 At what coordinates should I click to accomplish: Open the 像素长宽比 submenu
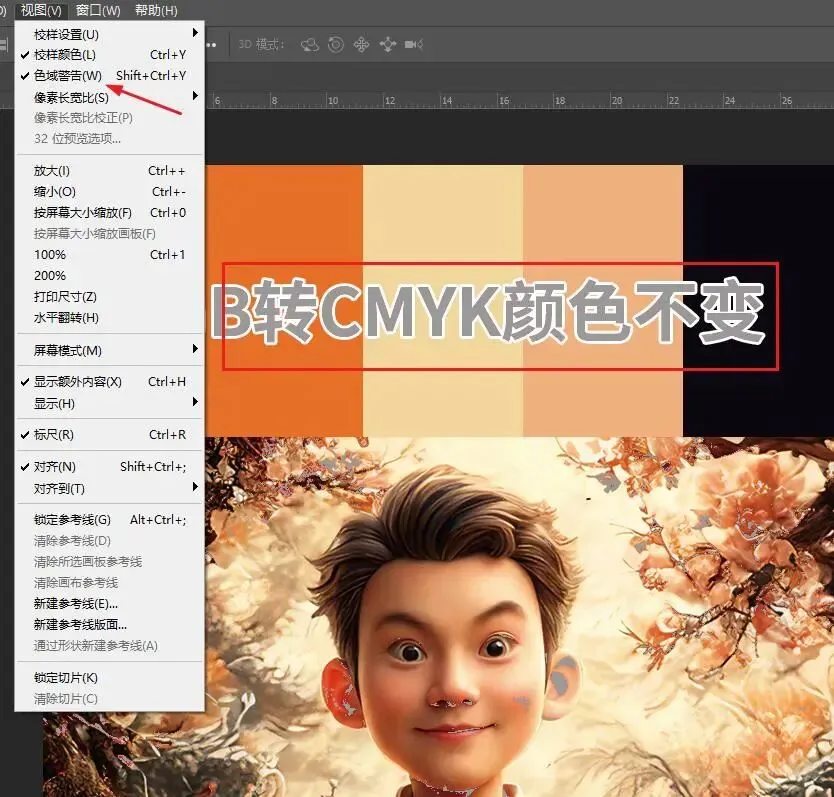click(66, 96)
